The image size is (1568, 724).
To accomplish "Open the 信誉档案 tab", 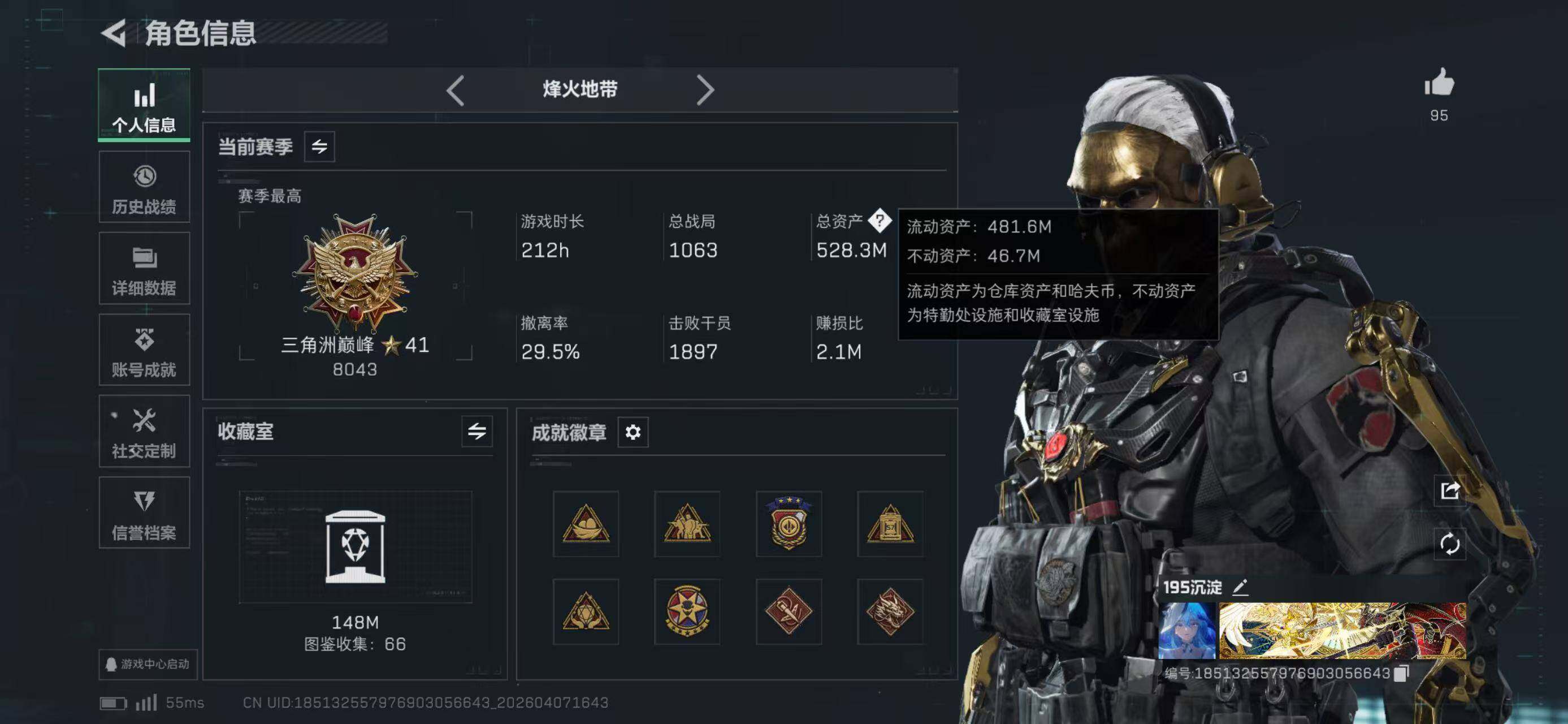I will click(x=144, y=512).
